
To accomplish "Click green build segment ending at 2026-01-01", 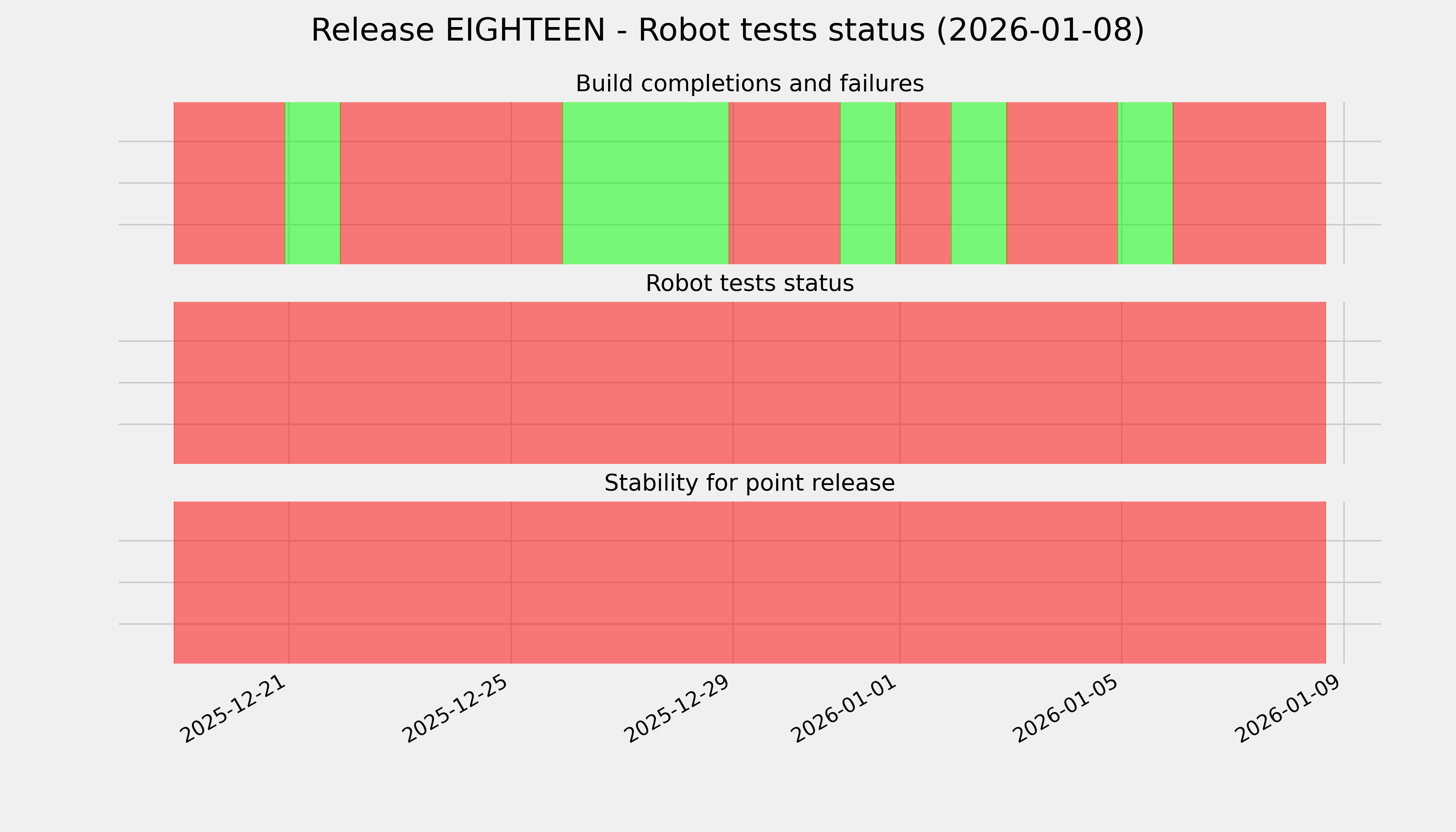I will click(867, 183).
